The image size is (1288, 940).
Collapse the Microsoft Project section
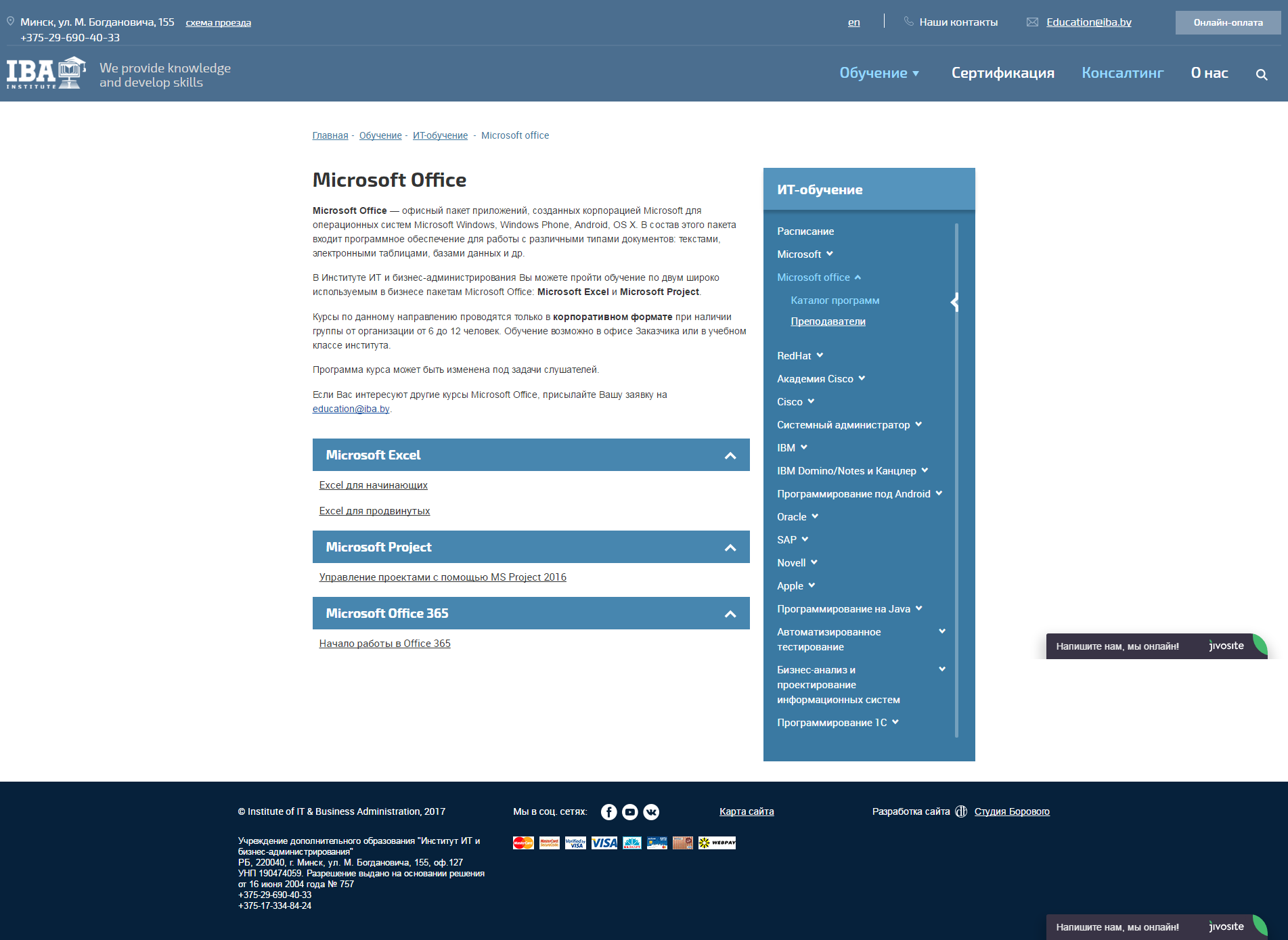[730, 547]
